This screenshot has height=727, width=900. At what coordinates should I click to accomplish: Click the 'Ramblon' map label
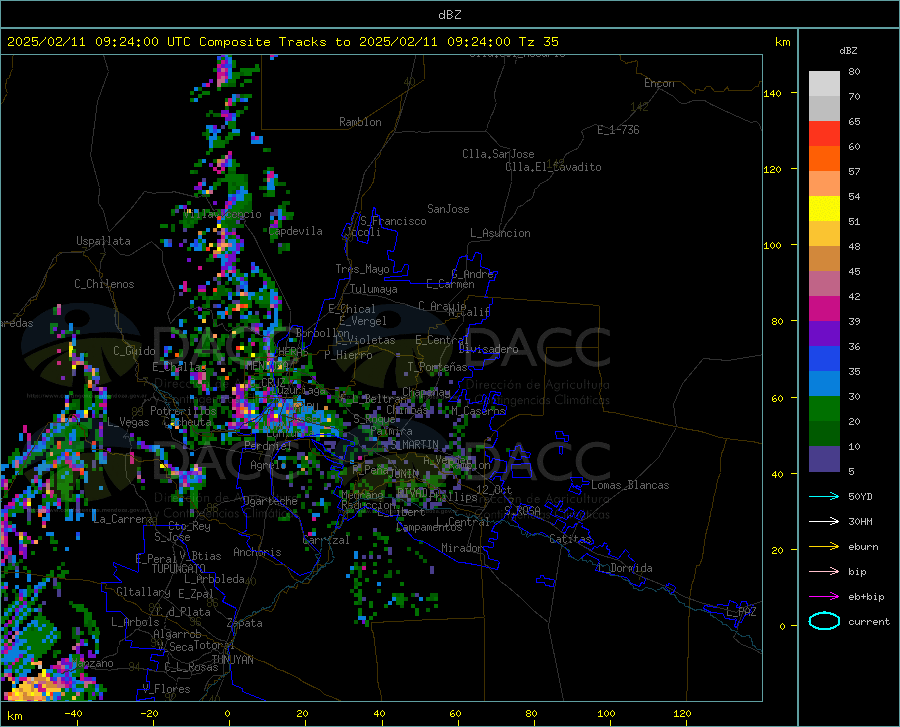tap(360, 122)
